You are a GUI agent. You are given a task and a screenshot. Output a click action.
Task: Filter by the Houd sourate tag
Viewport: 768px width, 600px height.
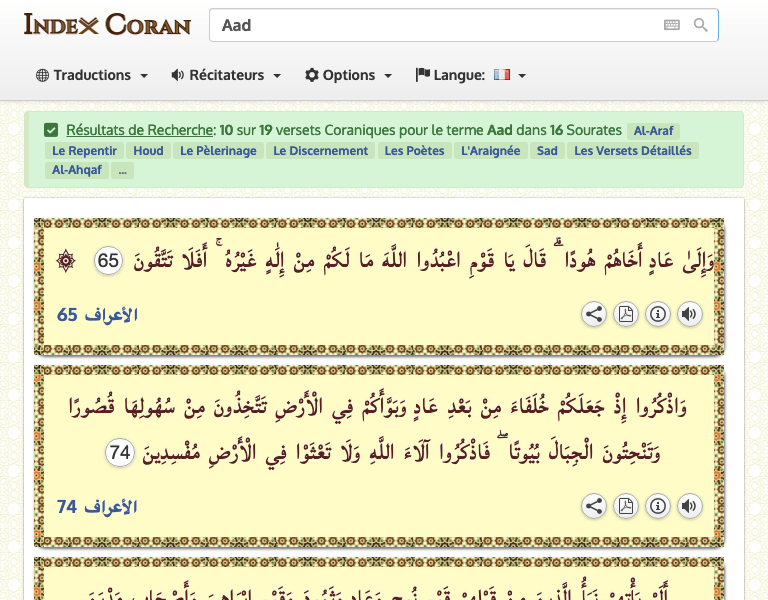click(x=148, y=151)
